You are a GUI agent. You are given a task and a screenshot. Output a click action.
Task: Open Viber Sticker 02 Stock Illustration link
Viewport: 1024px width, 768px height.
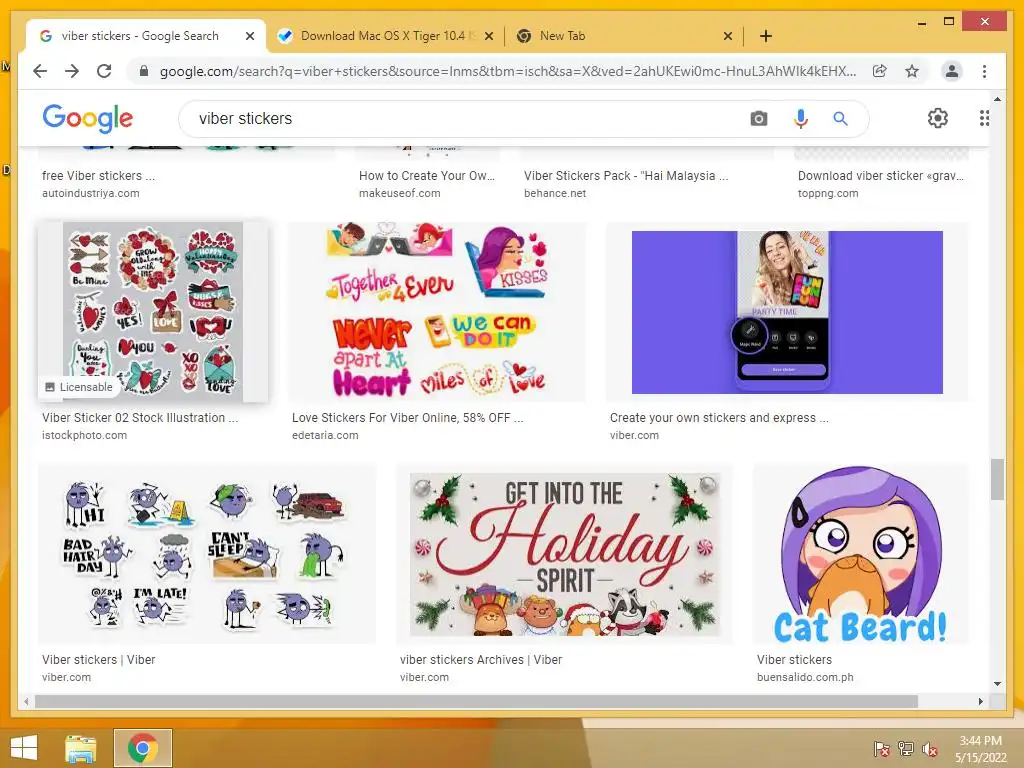(140, 418)
